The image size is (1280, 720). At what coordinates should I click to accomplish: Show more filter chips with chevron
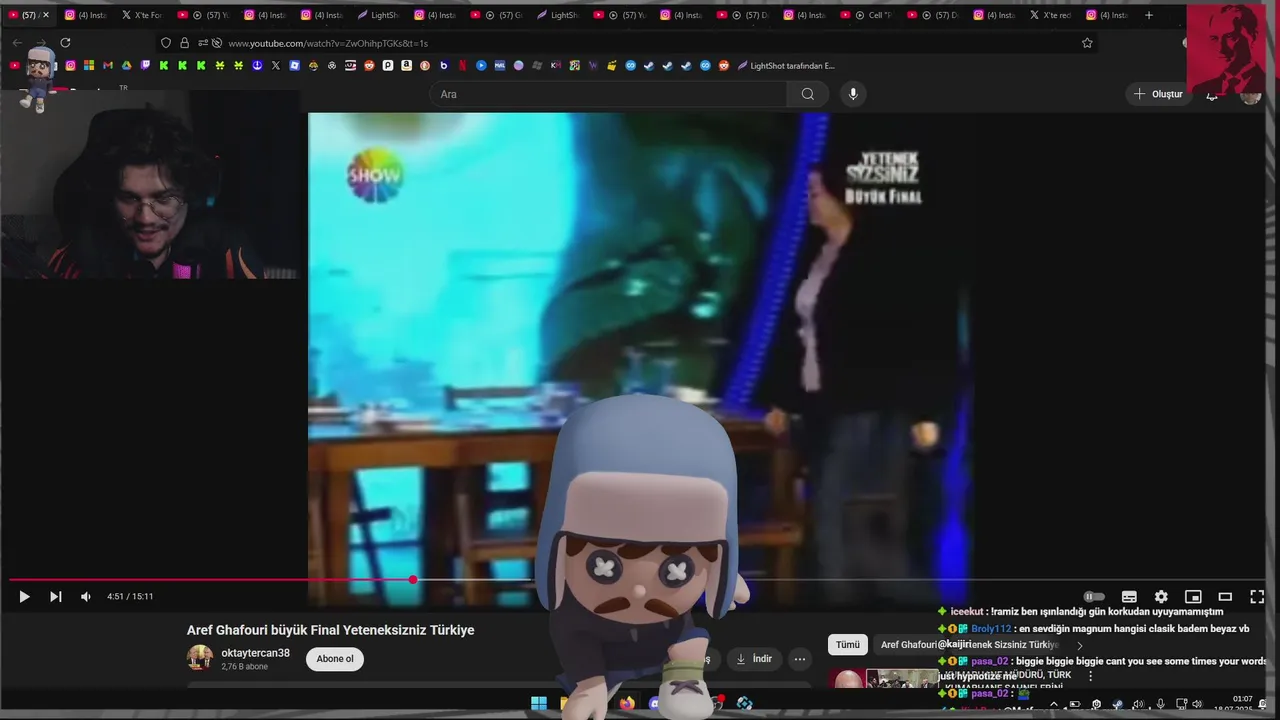[1079, 645]
